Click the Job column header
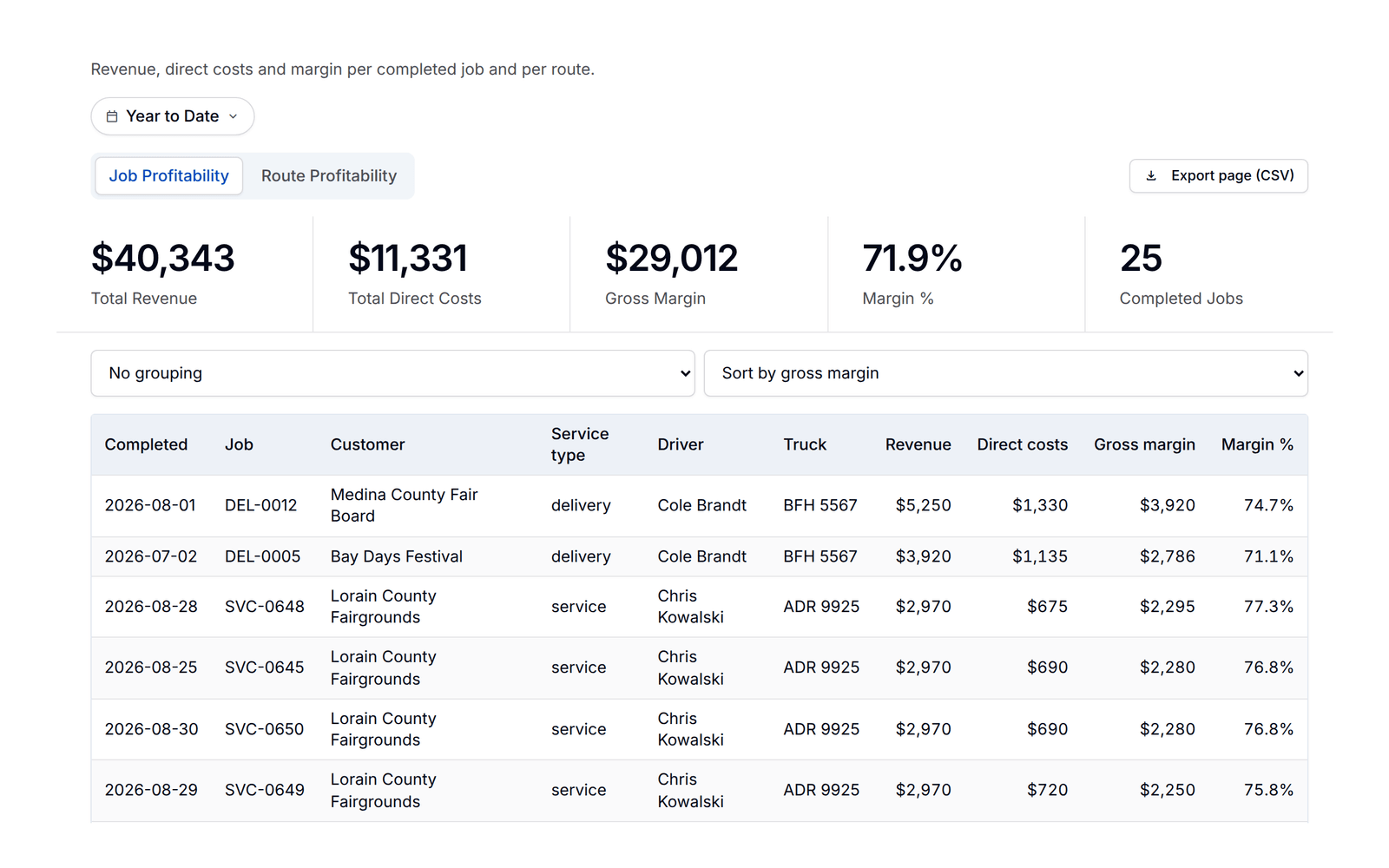The height and width of the screenshot is (868, 1389). (x=239, y=444)
